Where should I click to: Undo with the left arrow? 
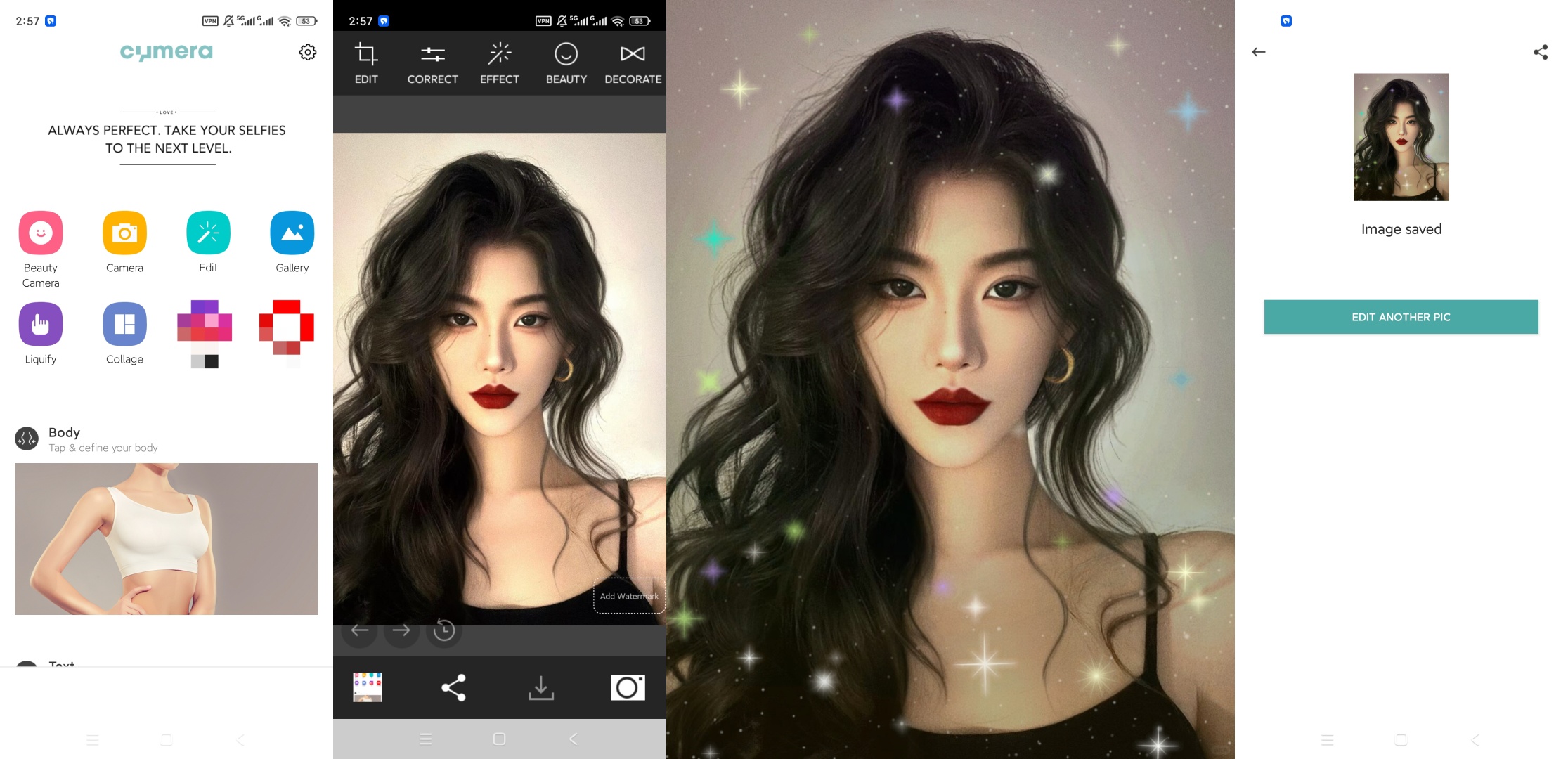(360, 630)
